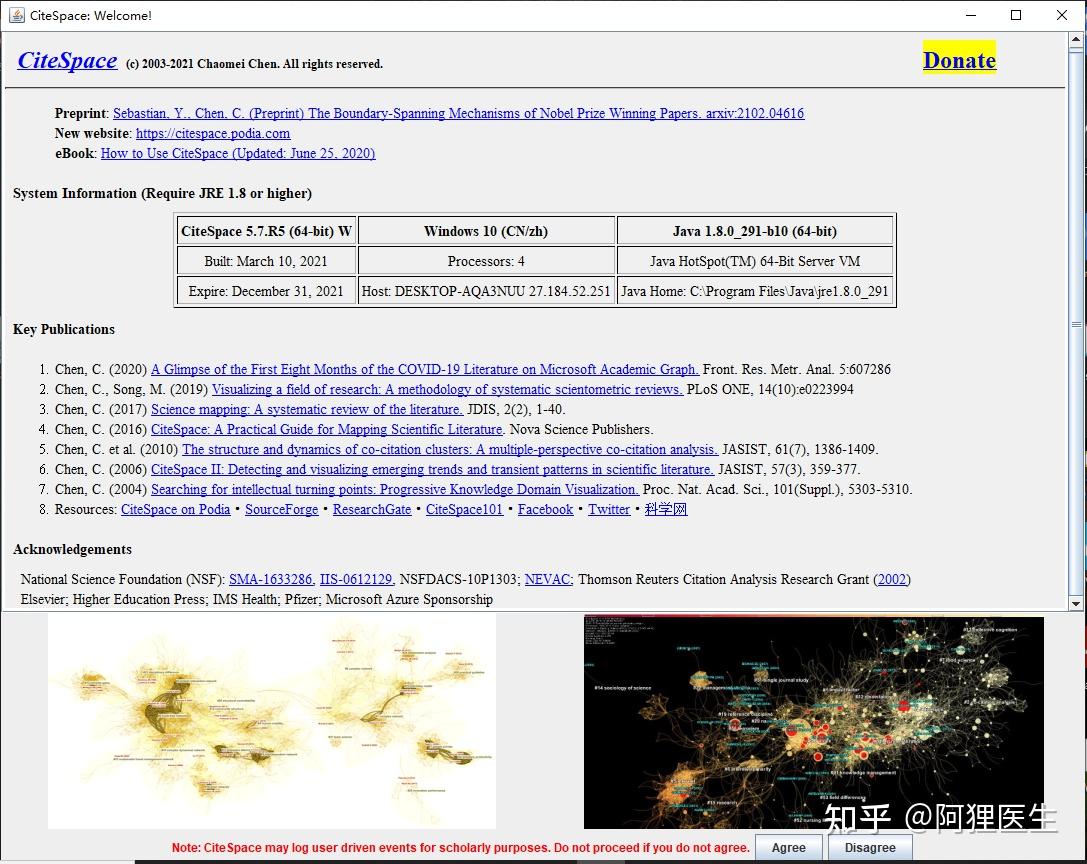Screen dimensions: 1087x864
Task: Open the CiteSpace101 resource link
Action: (464, 510)
